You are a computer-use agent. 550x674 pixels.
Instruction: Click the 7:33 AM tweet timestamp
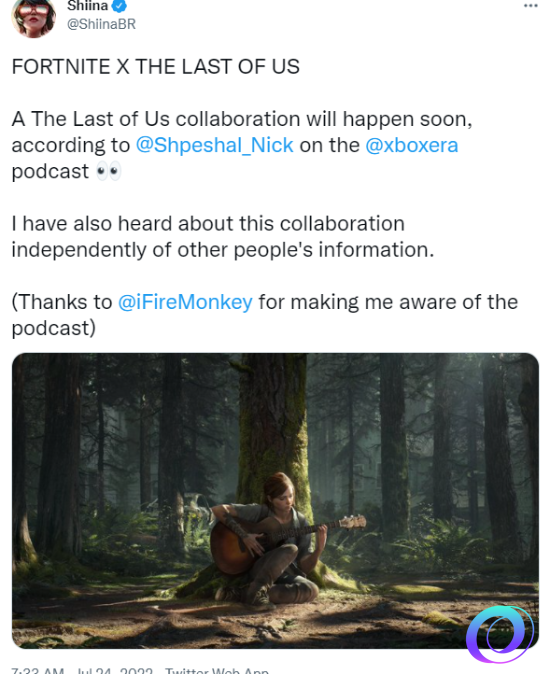pyautogui.click(x=38, y=671)
